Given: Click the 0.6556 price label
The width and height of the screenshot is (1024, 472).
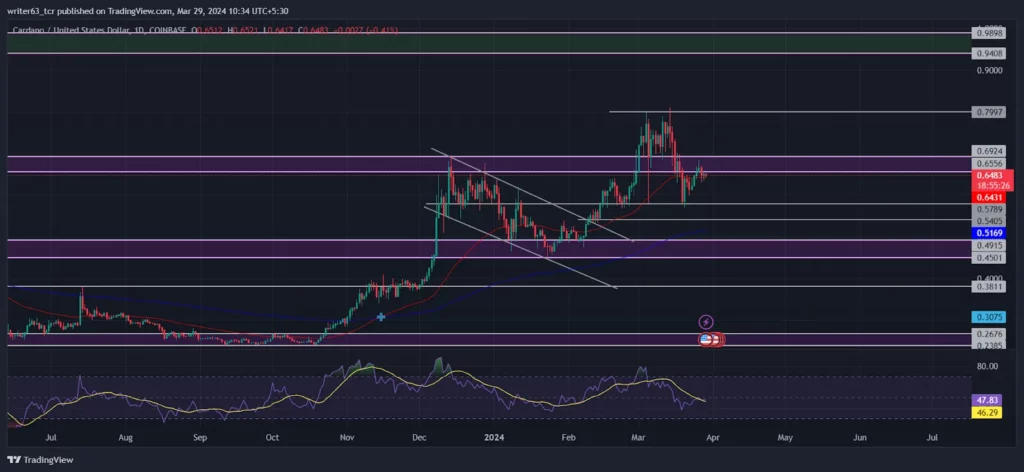Looking at the screenshot, I should coord(987,163).
